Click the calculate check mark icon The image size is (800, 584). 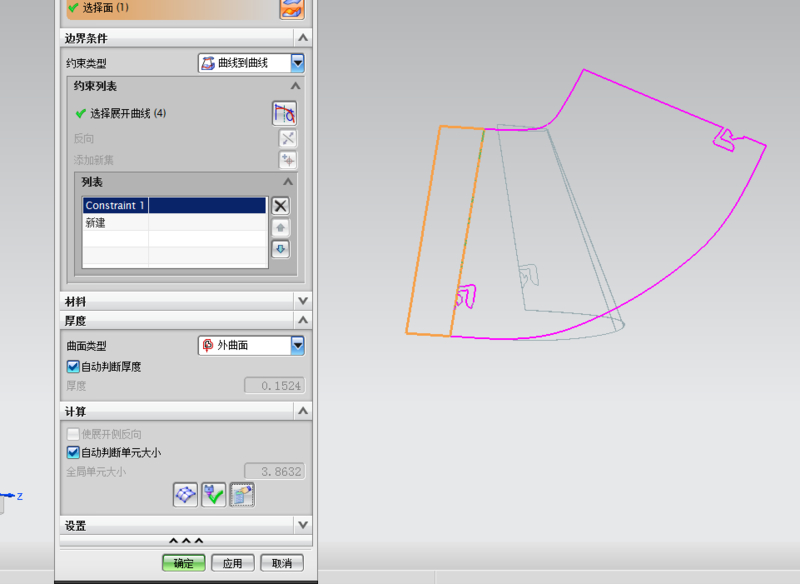tap(213, 495)
